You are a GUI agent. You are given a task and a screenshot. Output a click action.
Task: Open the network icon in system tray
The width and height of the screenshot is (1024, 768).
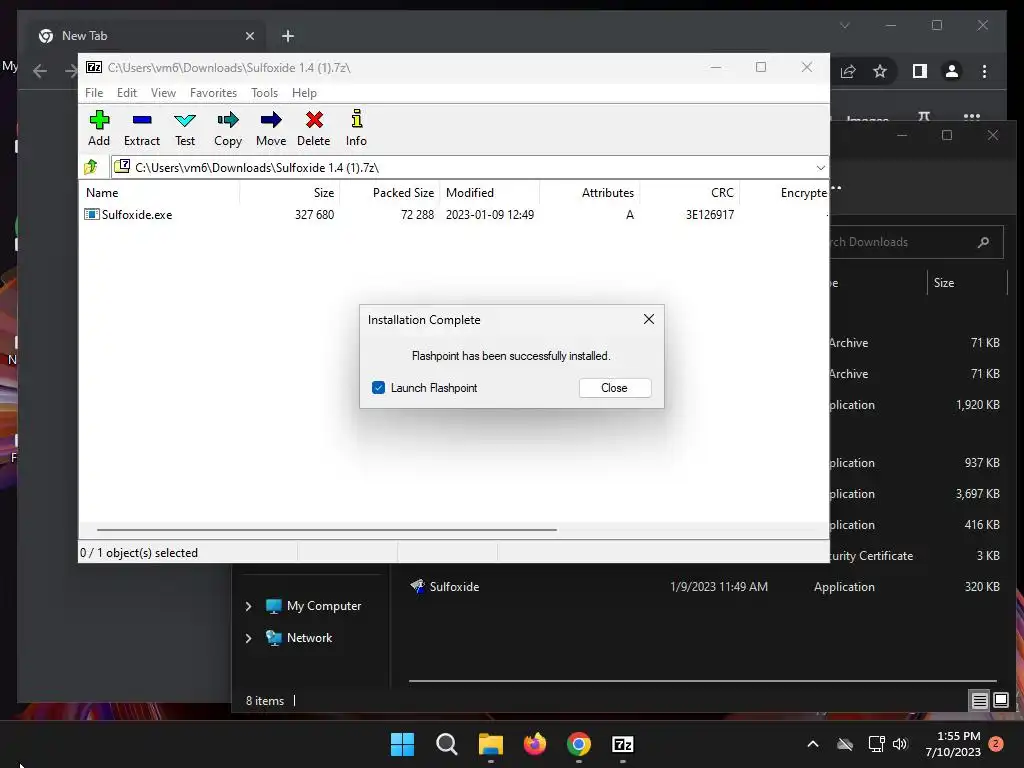[x=876, y=744]
